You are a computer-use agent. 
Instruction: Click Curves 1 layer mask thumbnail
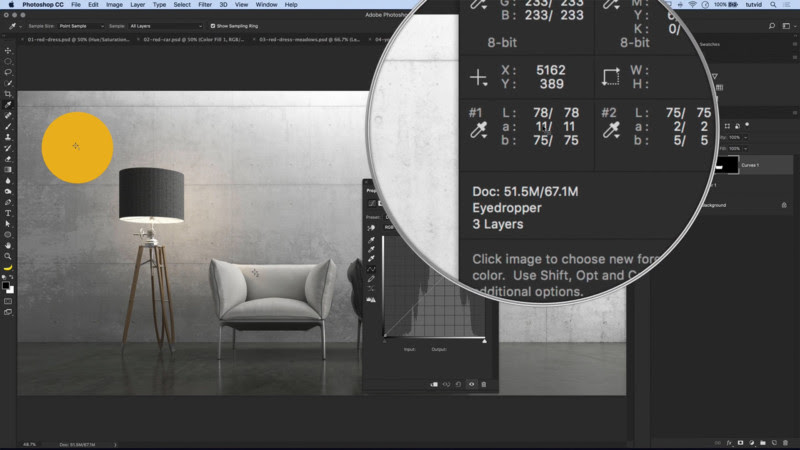click(x=726, y=165)
